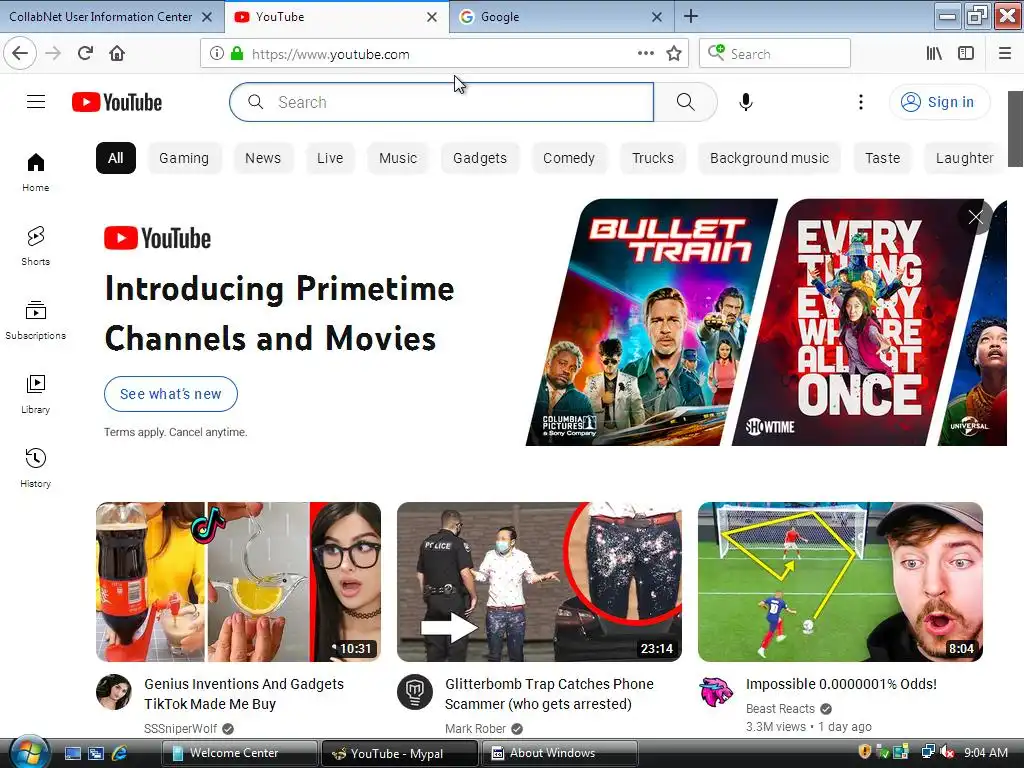
Task: Open Everything Everywhere All At Once poster
Action: pyautogui.click(x=858, y=323)
